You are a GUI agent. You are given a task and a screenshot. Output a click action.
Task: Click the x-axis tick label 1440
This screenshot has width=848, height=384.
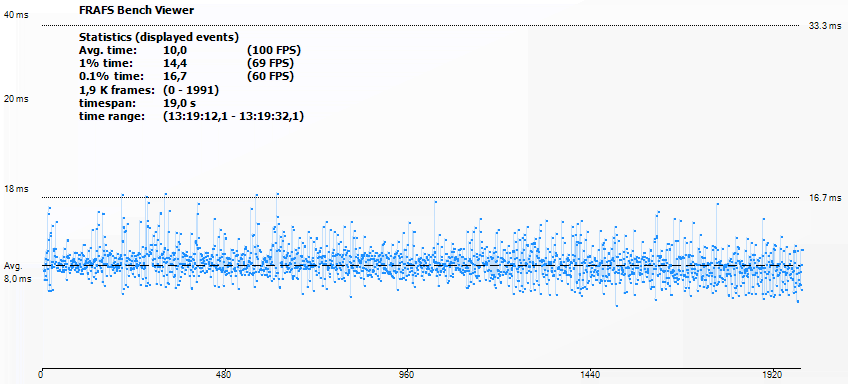point(589,375)
